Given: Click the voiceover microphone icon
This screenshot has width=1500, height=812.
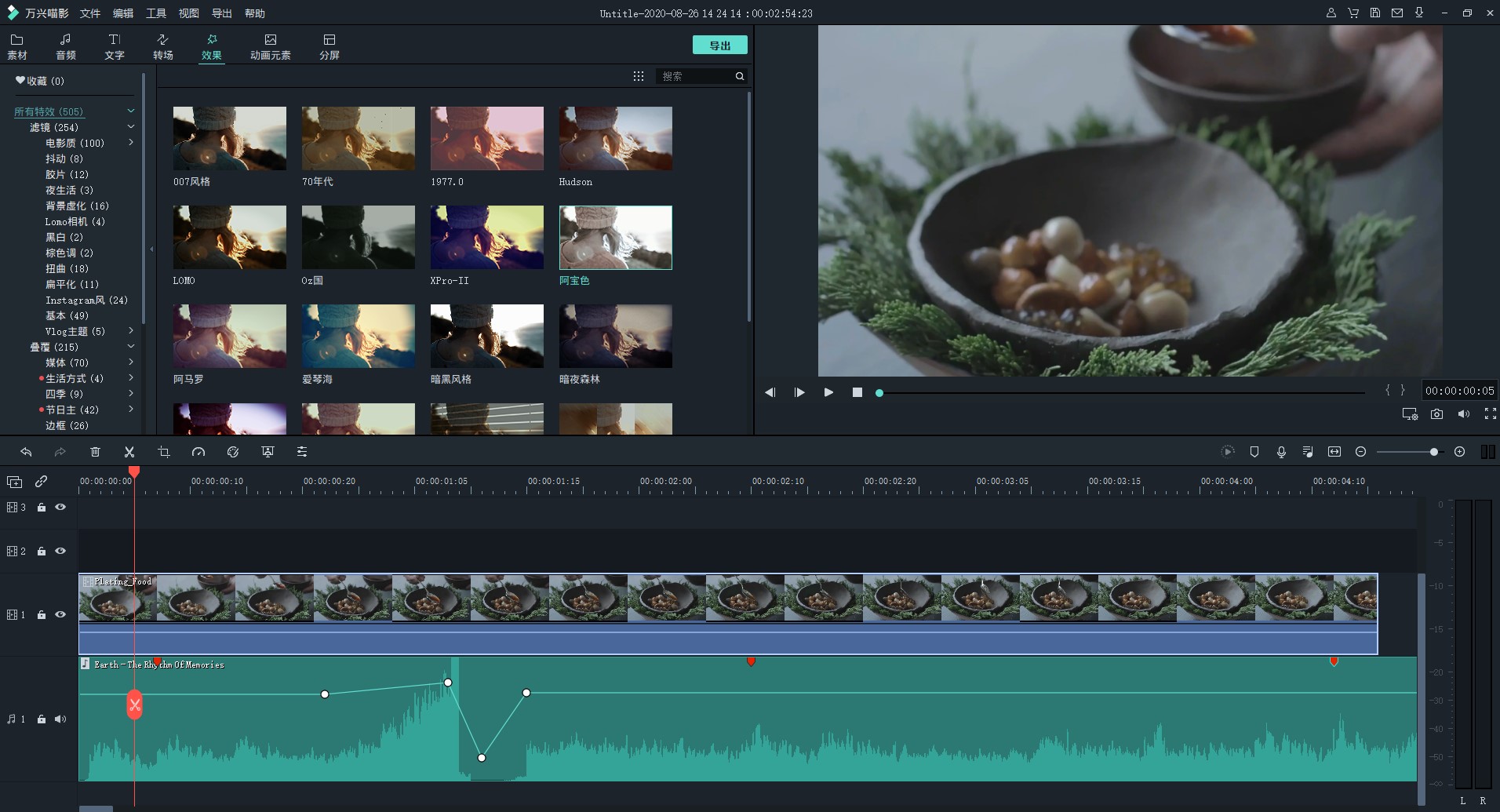Looking at the screenshot, I should pyautogui.click(x=1281, y=452).
